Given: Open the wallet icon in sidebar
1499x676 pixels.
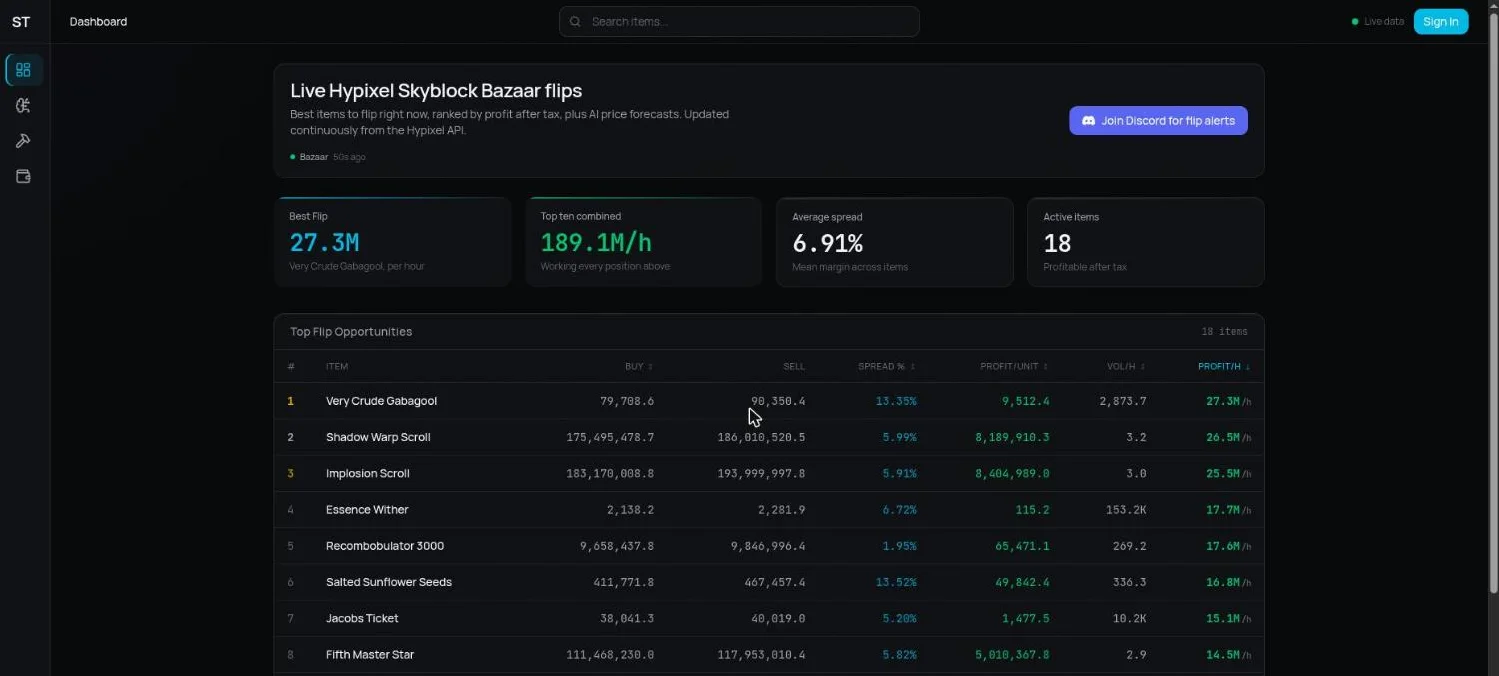Looking at the screenshot, I should [24, 176].
